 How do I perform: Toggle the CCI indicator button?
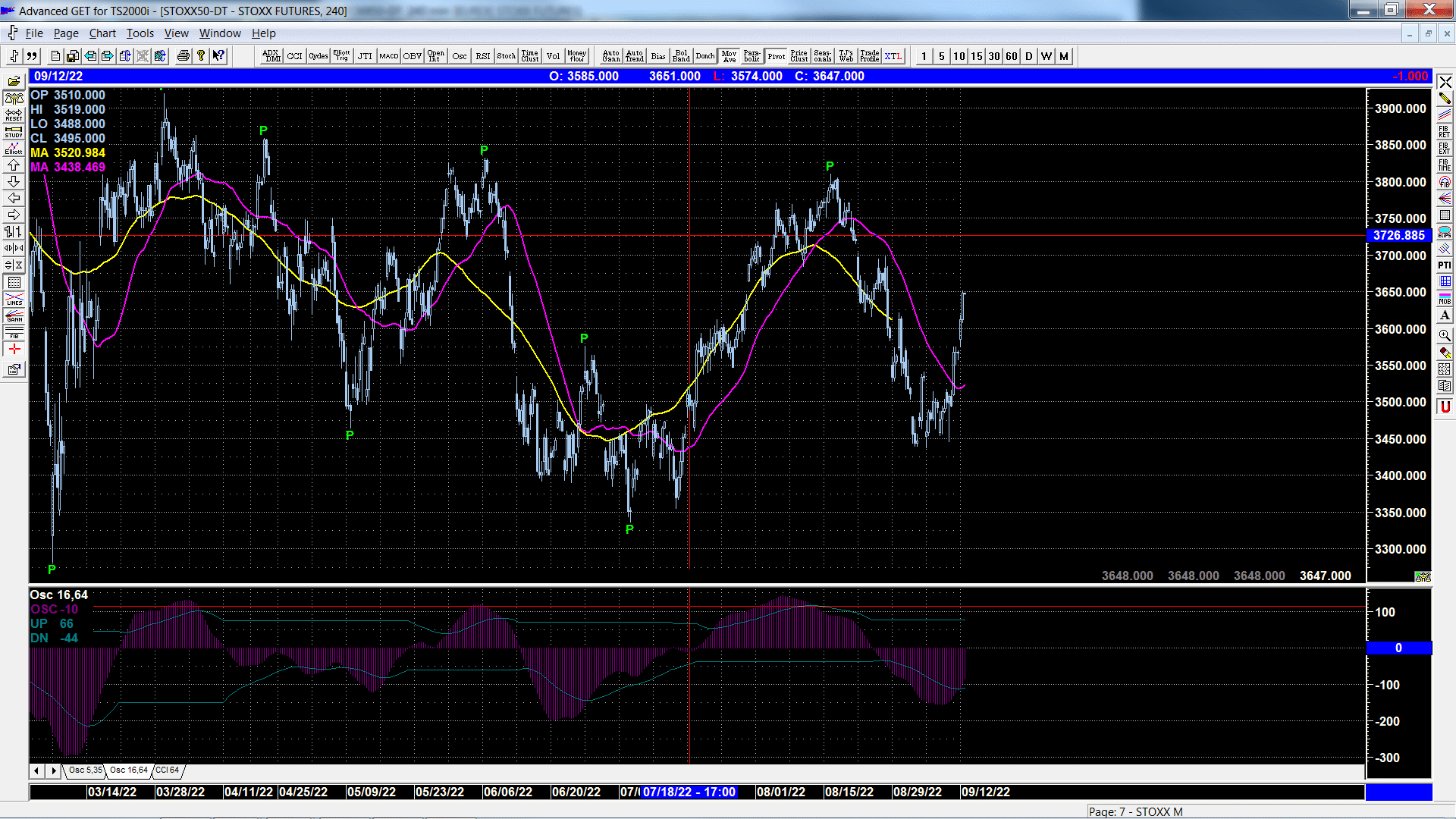click(x=295, y=56)
